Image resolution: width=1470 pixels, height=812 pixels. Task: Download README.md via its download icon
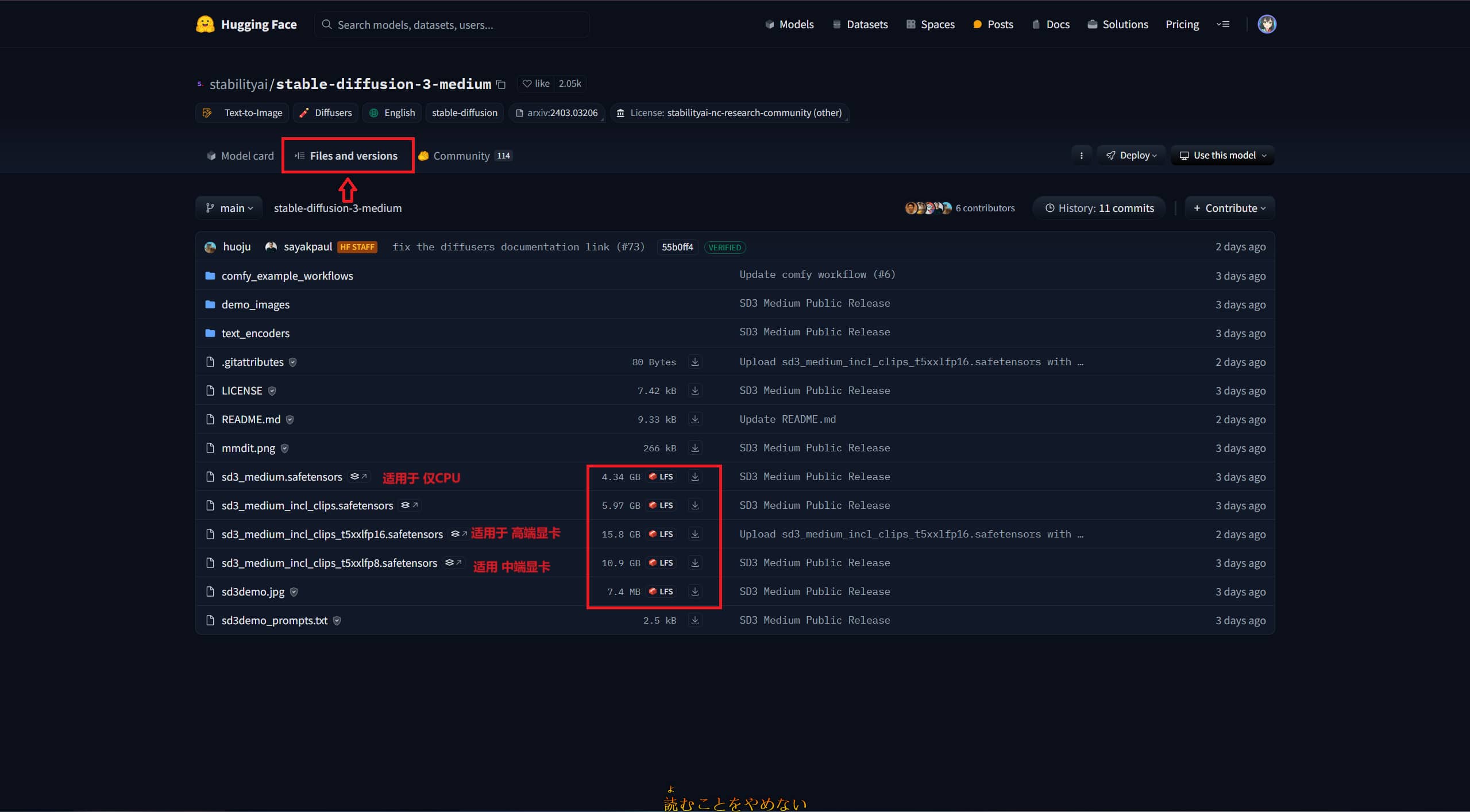(x=695, y=419)
